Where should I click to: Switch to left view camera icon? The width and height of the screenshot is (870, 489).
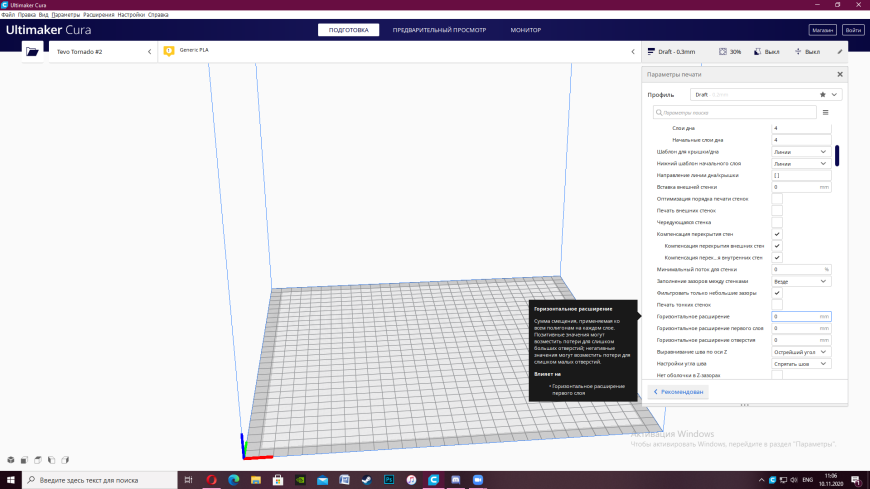tap(52, 460)
